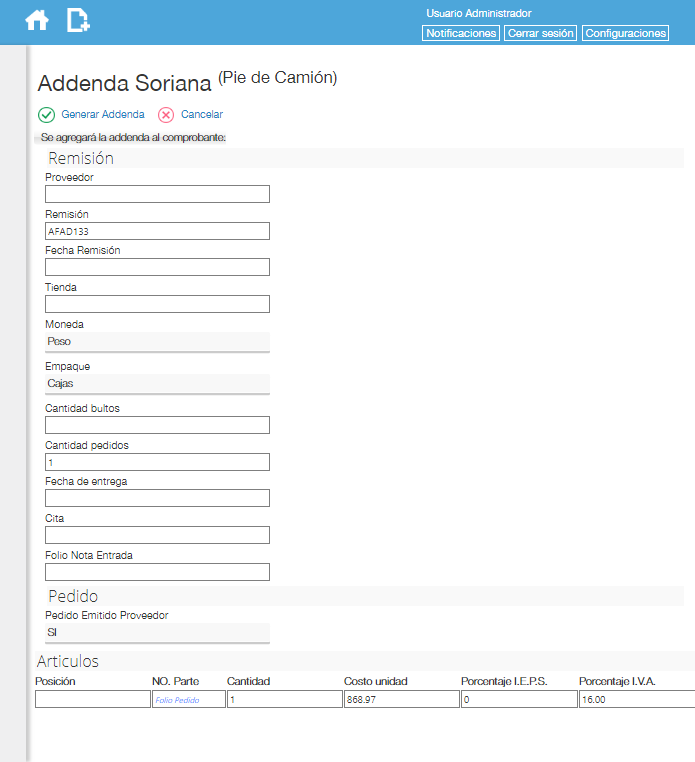Focus the Fecha Remisión field
The height and width of the screenshot is (762, 695).
pyautogui.click(x=157, y=267)
